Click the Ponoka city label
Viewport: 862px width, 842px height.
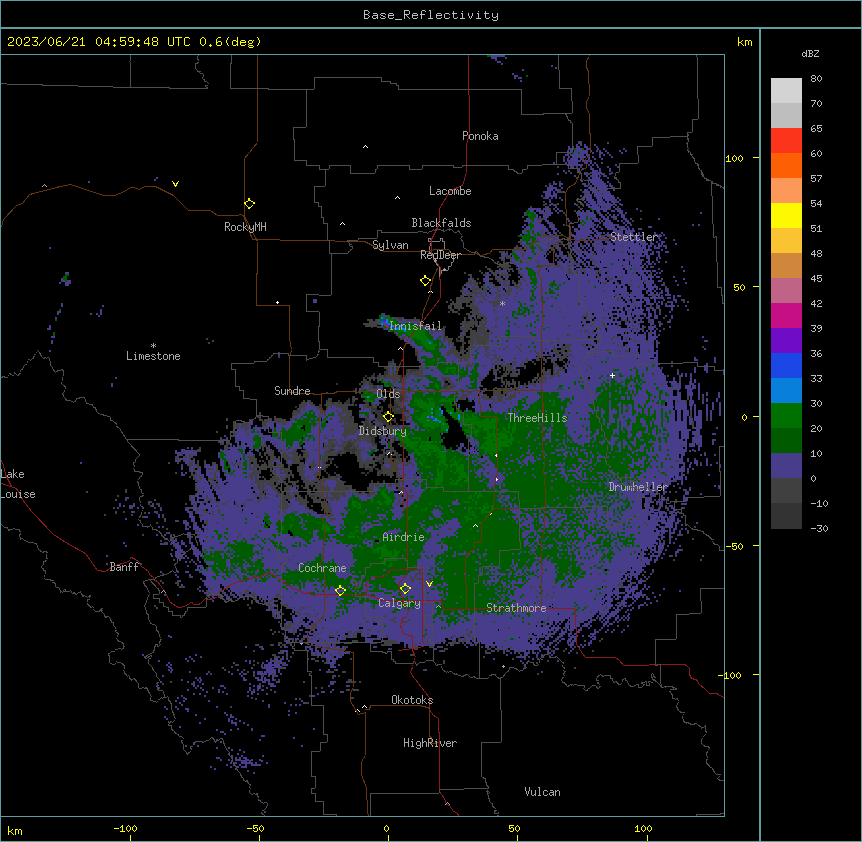pos(480,136)
